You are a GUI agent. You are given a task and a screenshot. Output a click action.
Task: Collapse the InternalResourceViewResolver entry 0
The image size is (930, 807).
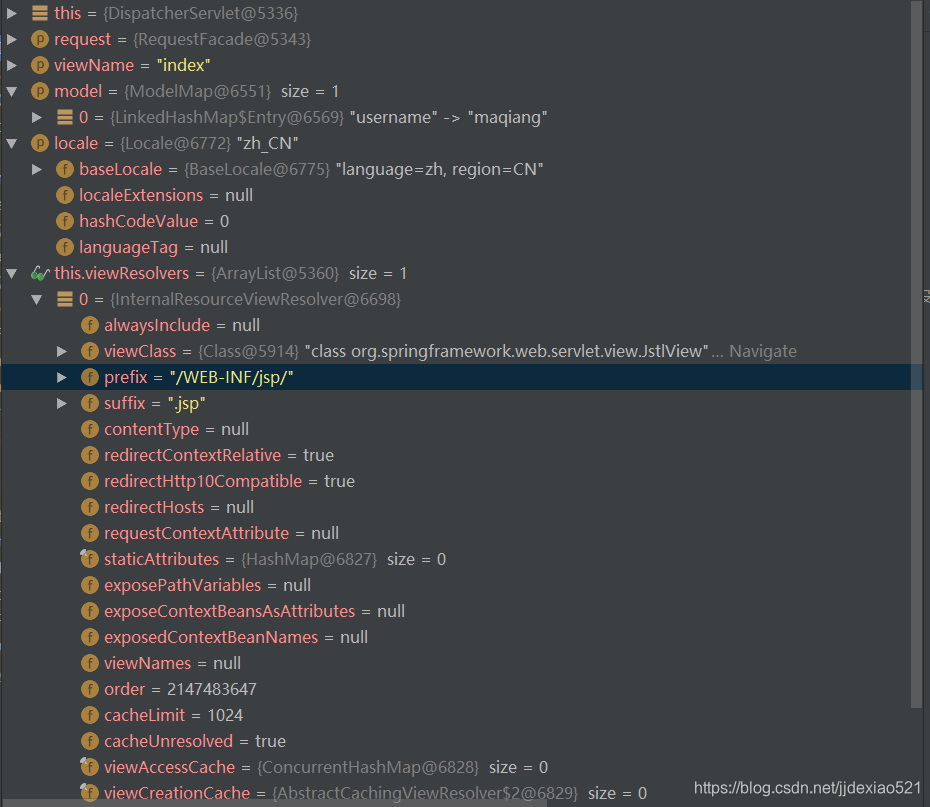(37, 299)
